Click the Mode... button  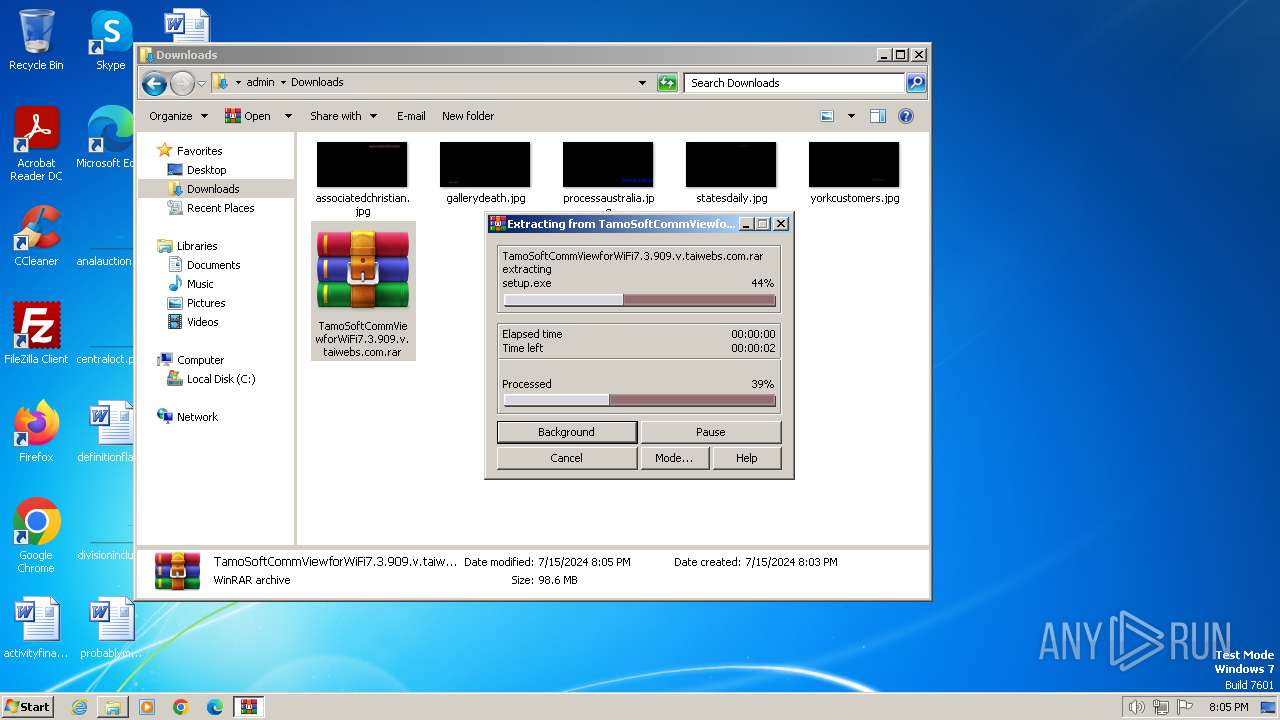tap(674, 458)
